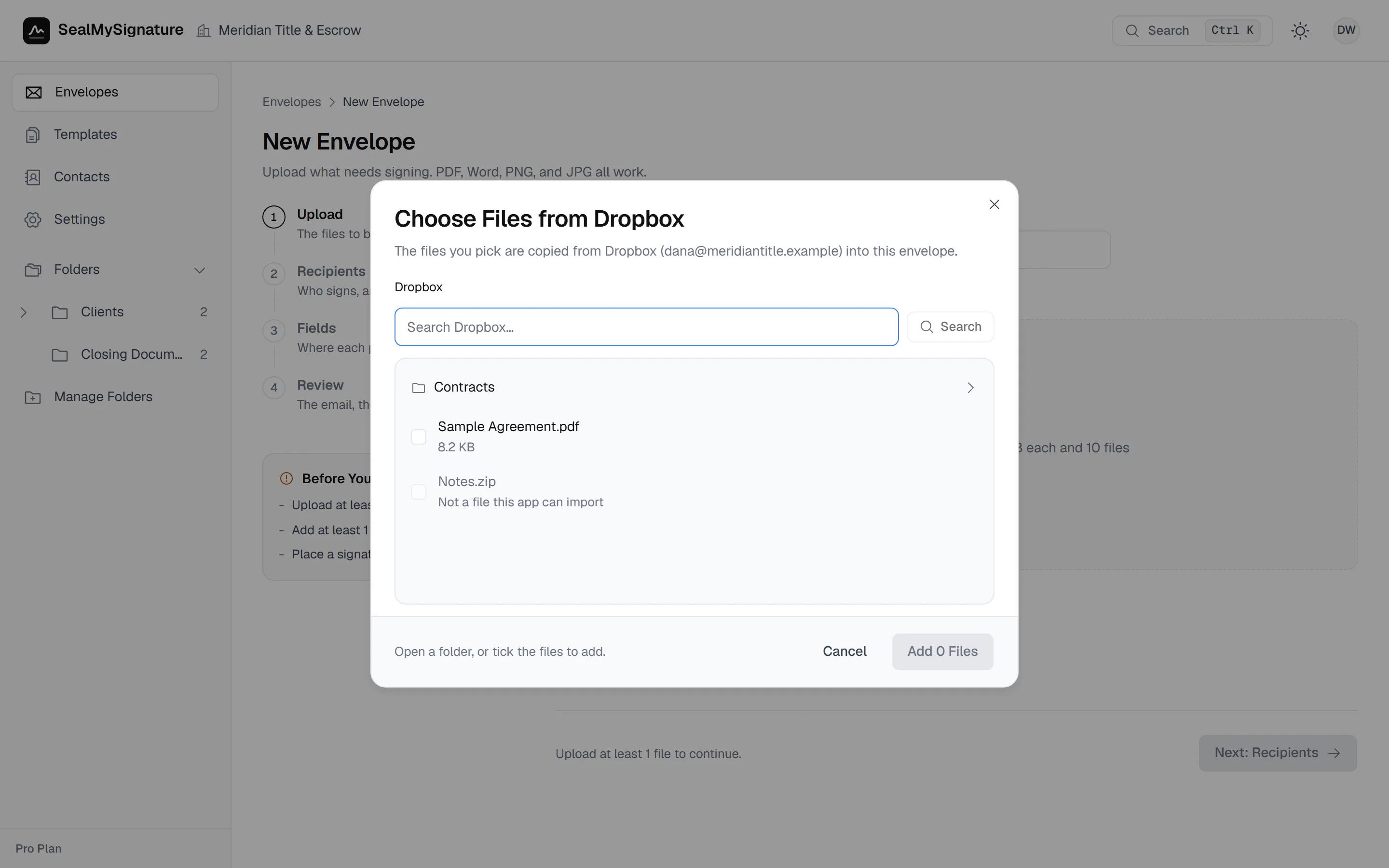Screen dimensions: 1389x868
Task: Focus the Search Dropbox input field
Action: 646,326
